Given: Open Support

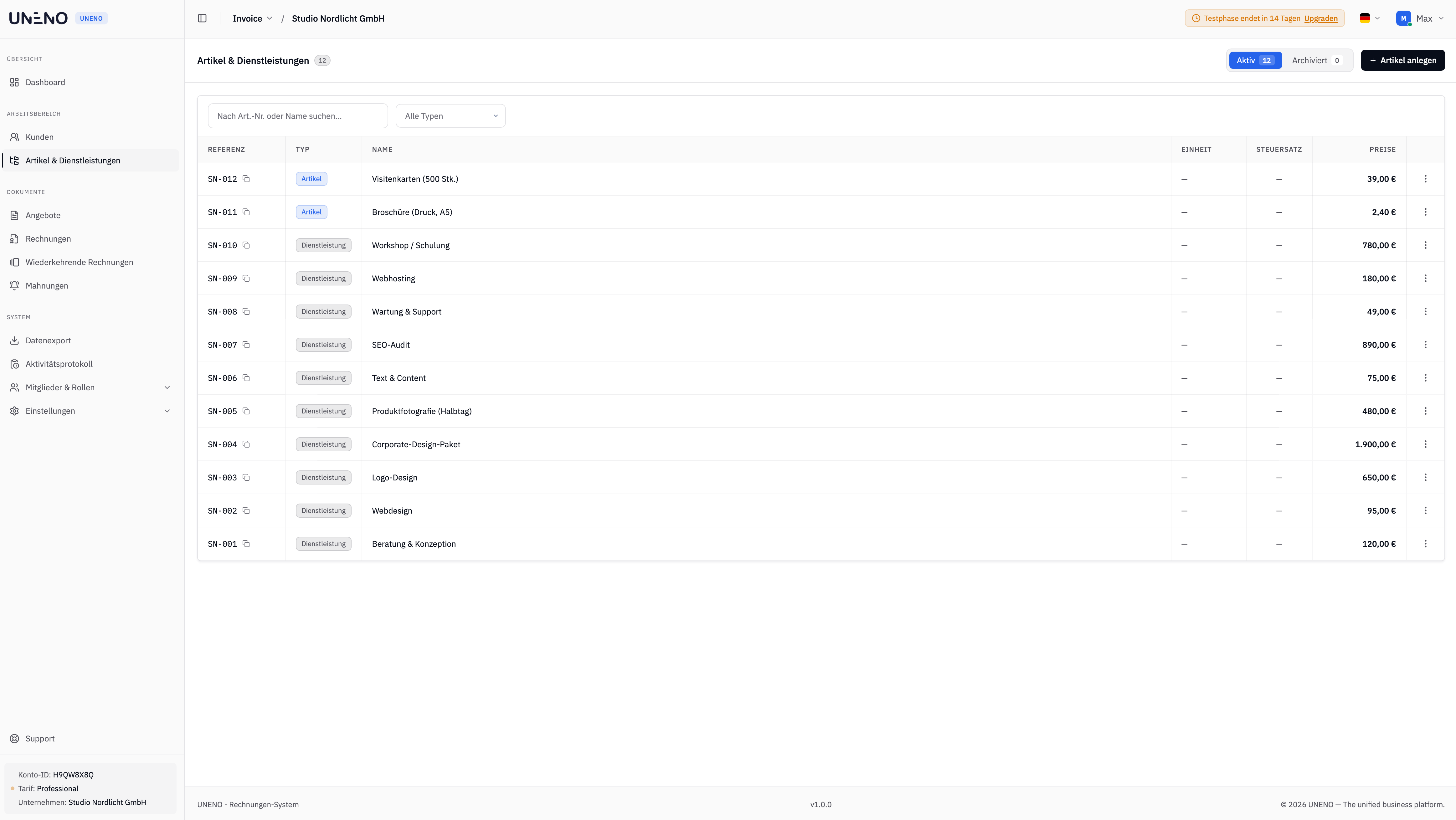Looking at the screenshot, I should (90, 739).
